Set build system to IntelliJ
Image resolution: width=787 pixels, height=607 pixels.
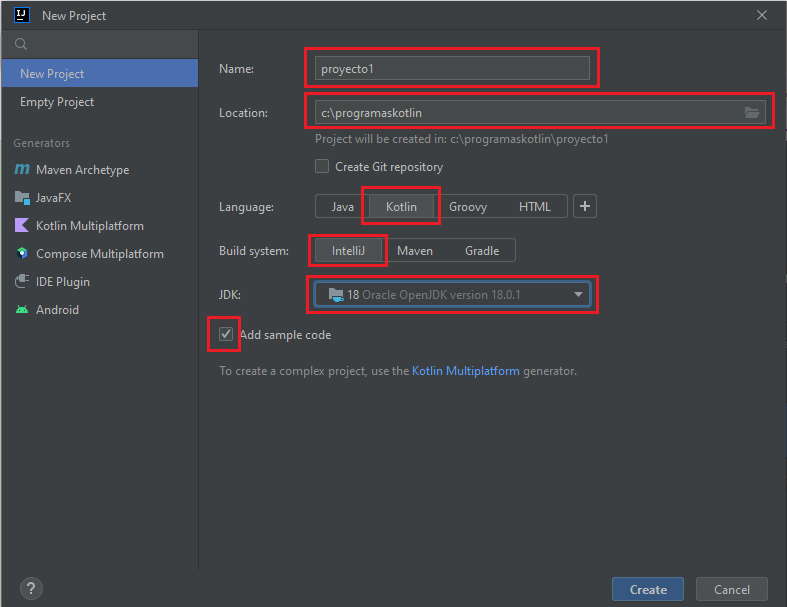pyautogui.click(x=348, y=251)
